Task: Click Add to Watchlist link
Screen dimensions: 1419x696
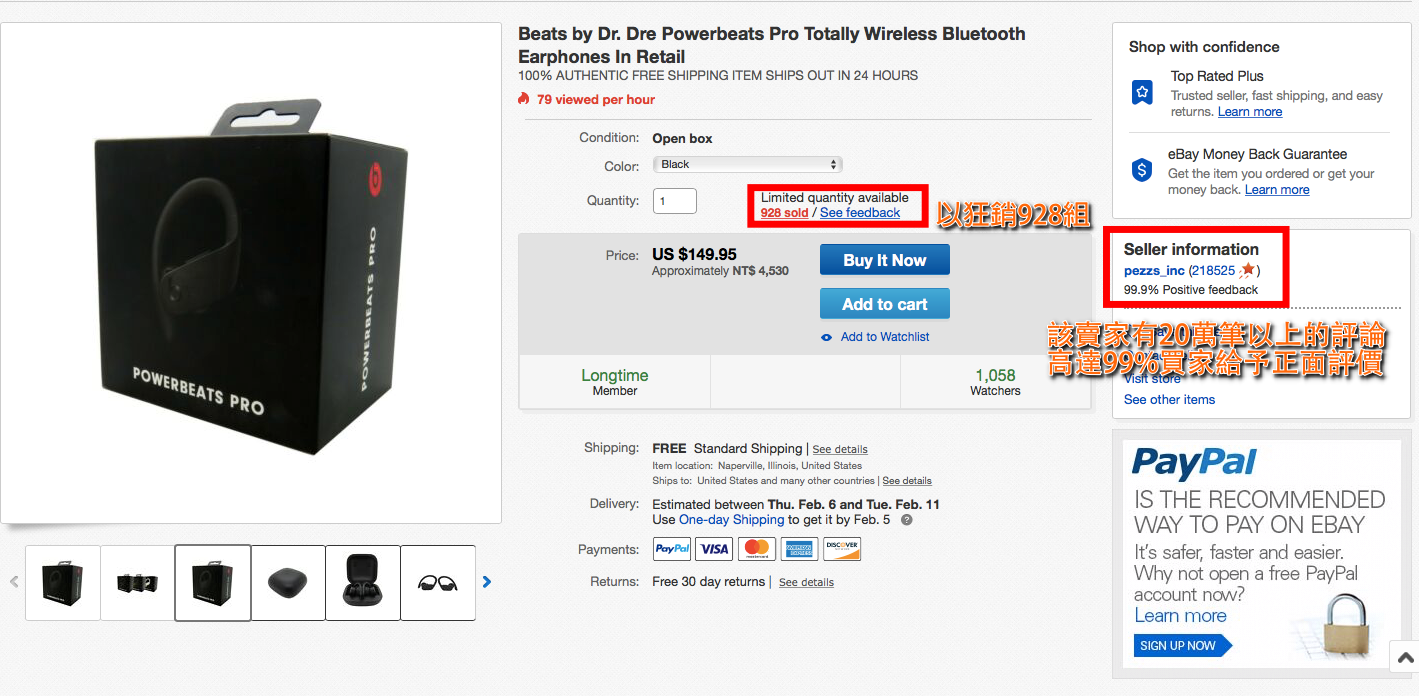Action: 884,337
